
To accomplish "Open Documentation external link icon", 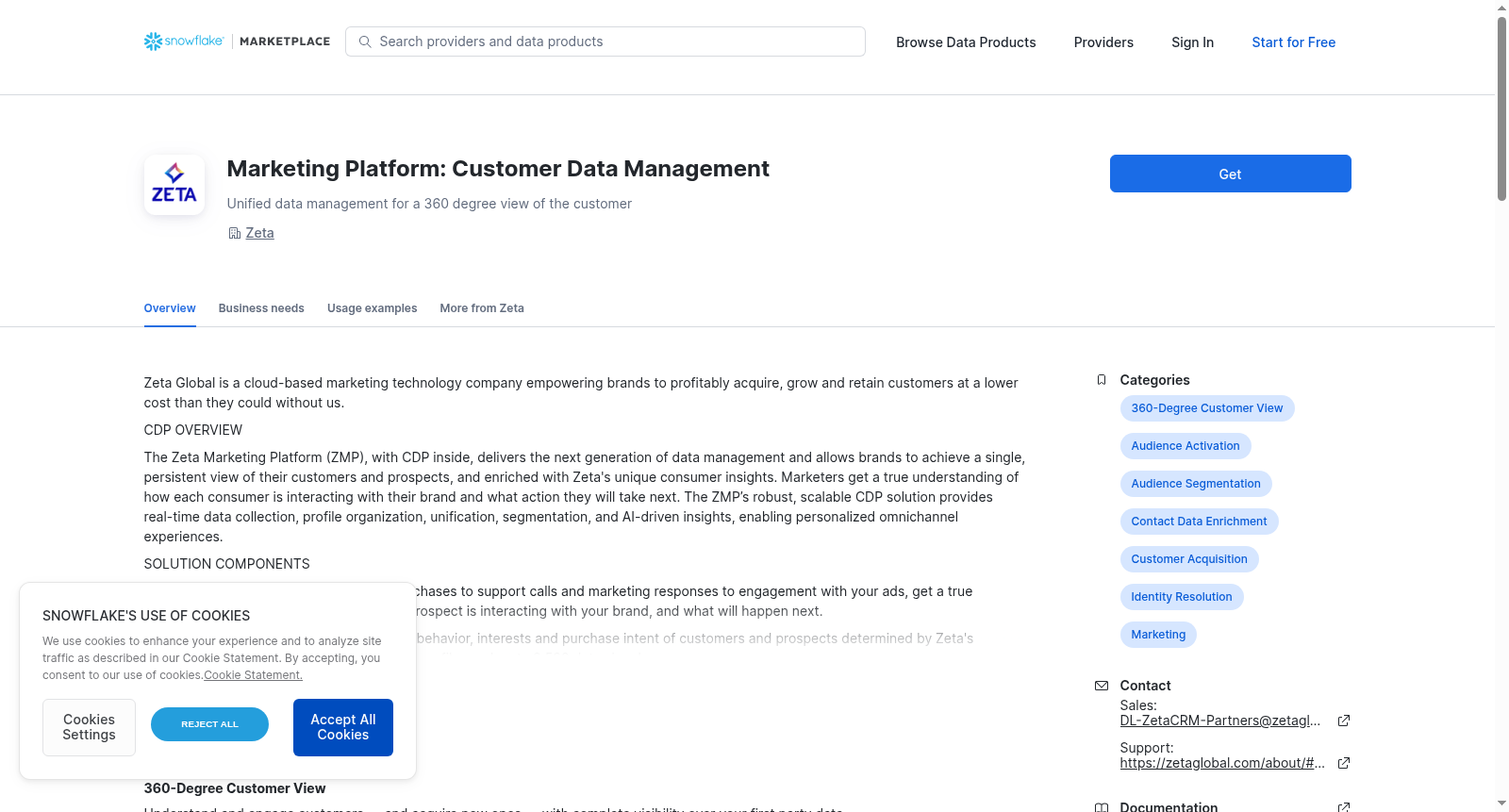I will (1344, 807).
